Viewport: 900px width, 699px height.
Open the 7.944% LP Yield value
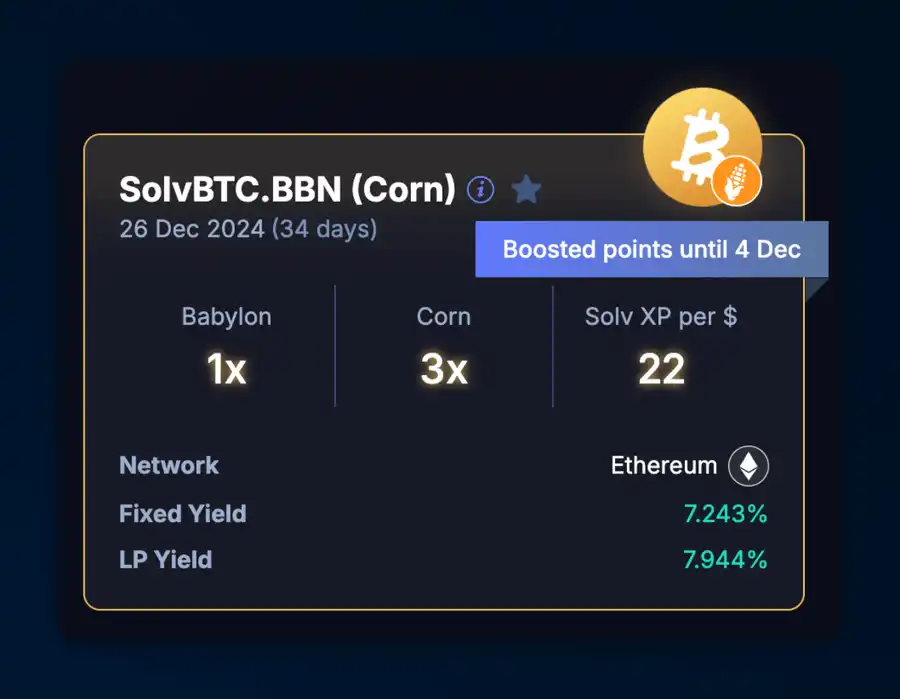click(x=725, y=560)
